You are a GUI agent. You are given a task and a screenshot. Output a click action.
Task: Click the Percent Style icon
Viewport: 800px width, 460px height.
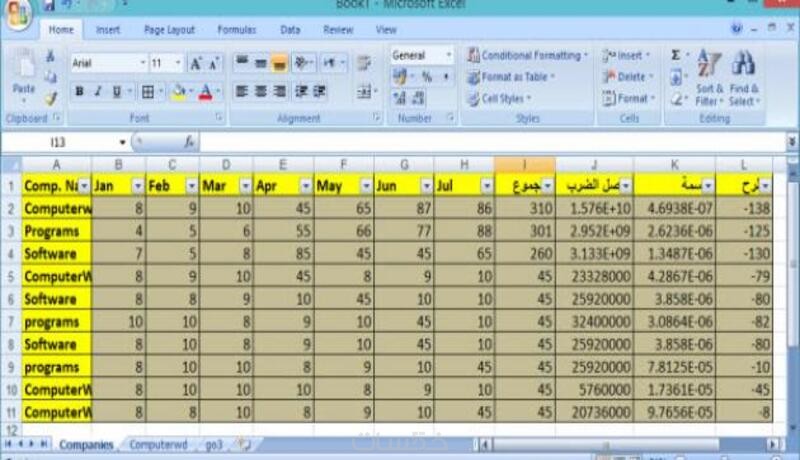coord(427,77)
